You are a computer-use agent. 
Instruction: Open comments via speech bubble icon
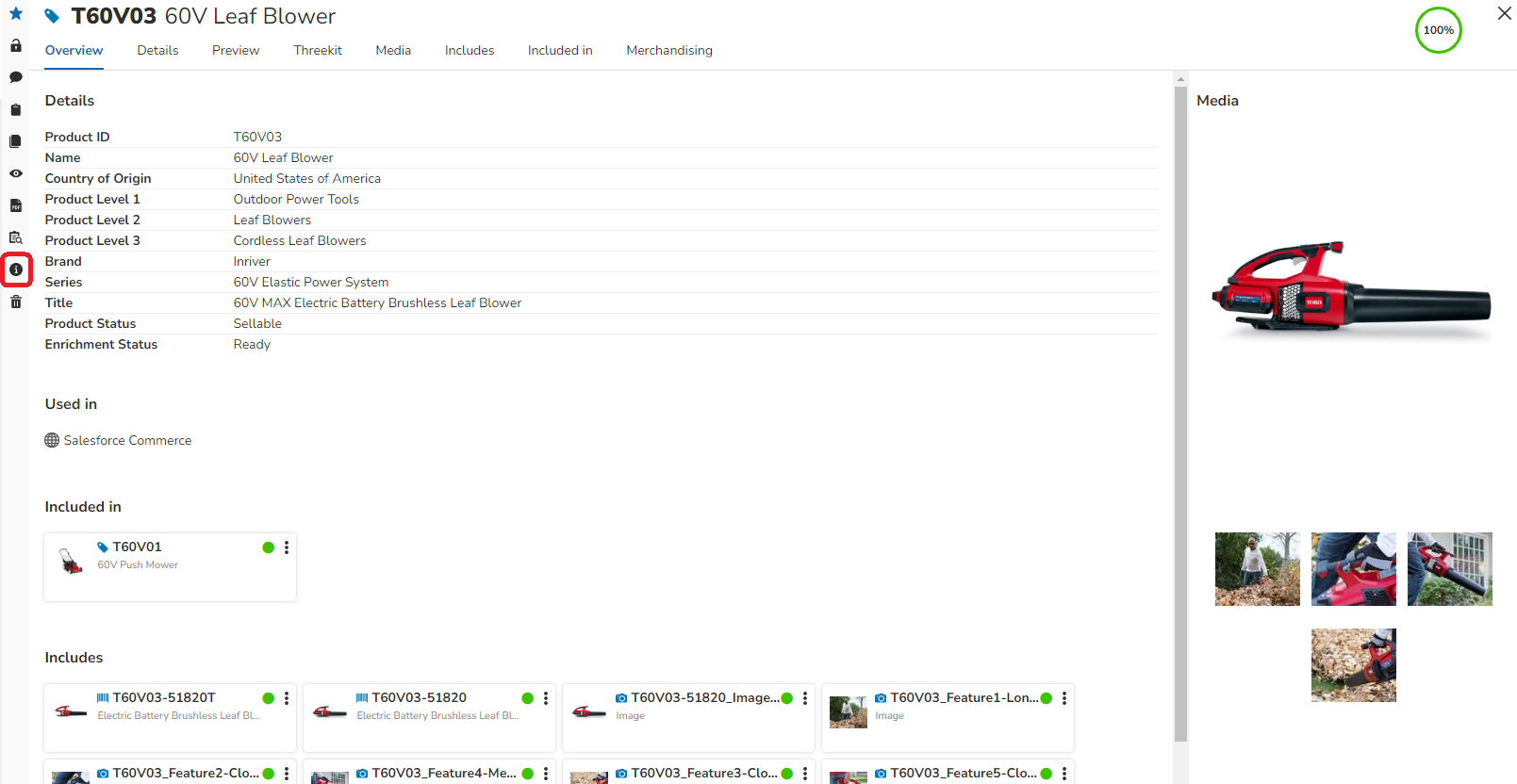(x=16, y=77)
